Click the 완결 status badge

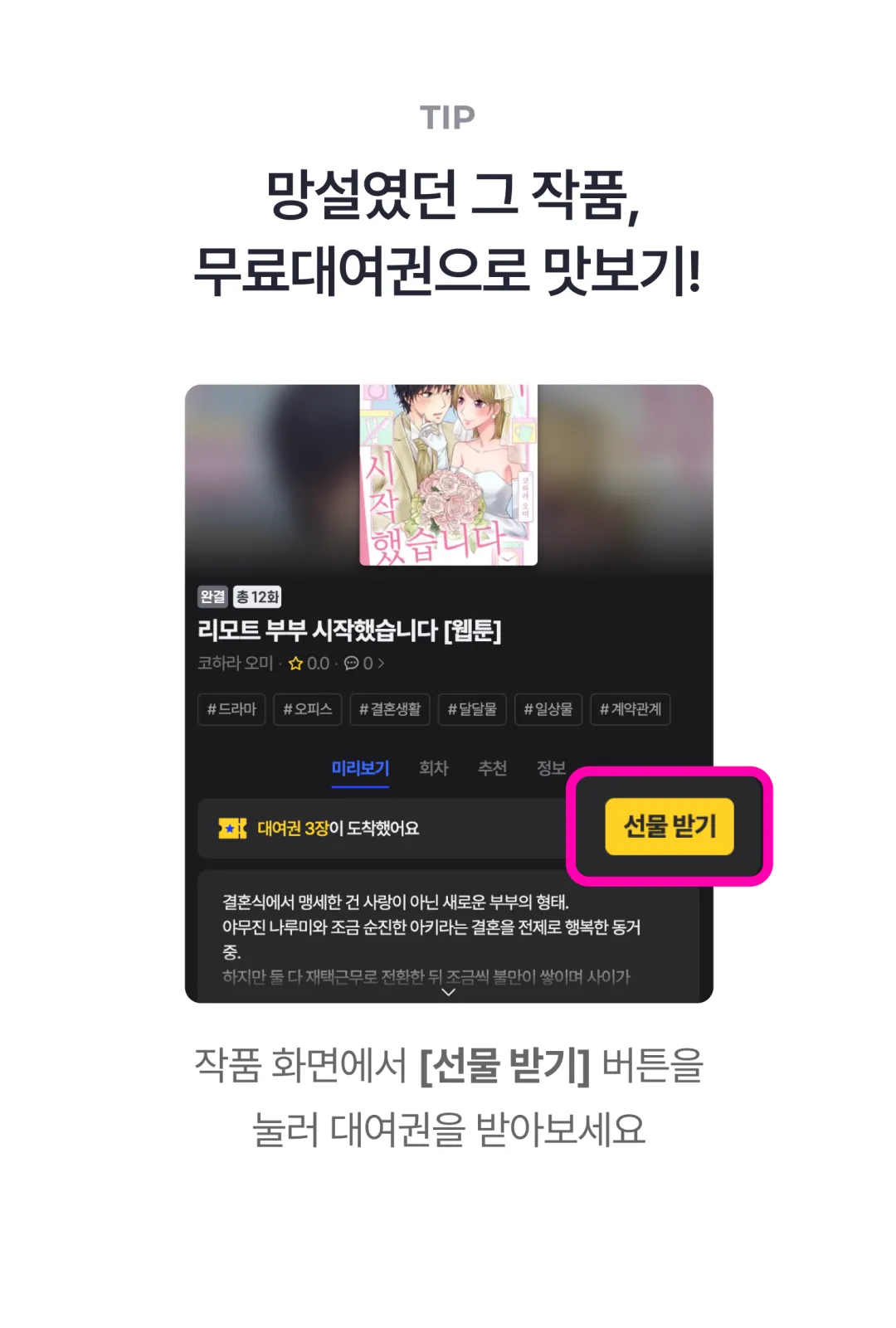pyautogui.click(x=212, y=596)
